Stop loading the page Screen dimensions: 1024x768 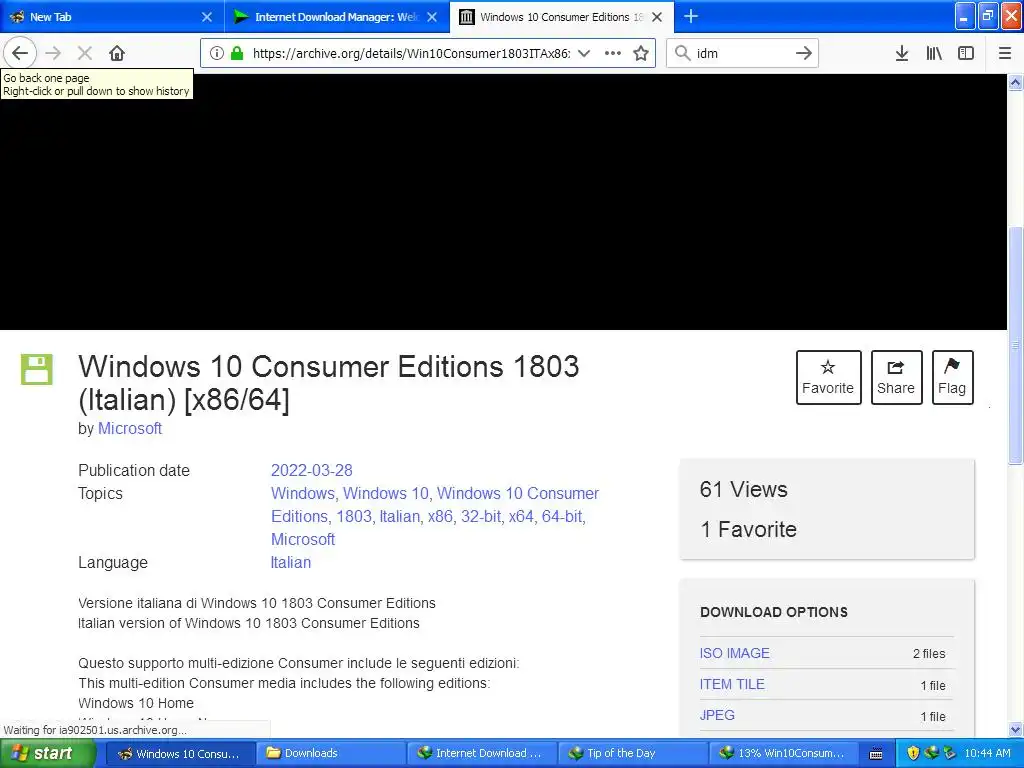tap(85, 53)
